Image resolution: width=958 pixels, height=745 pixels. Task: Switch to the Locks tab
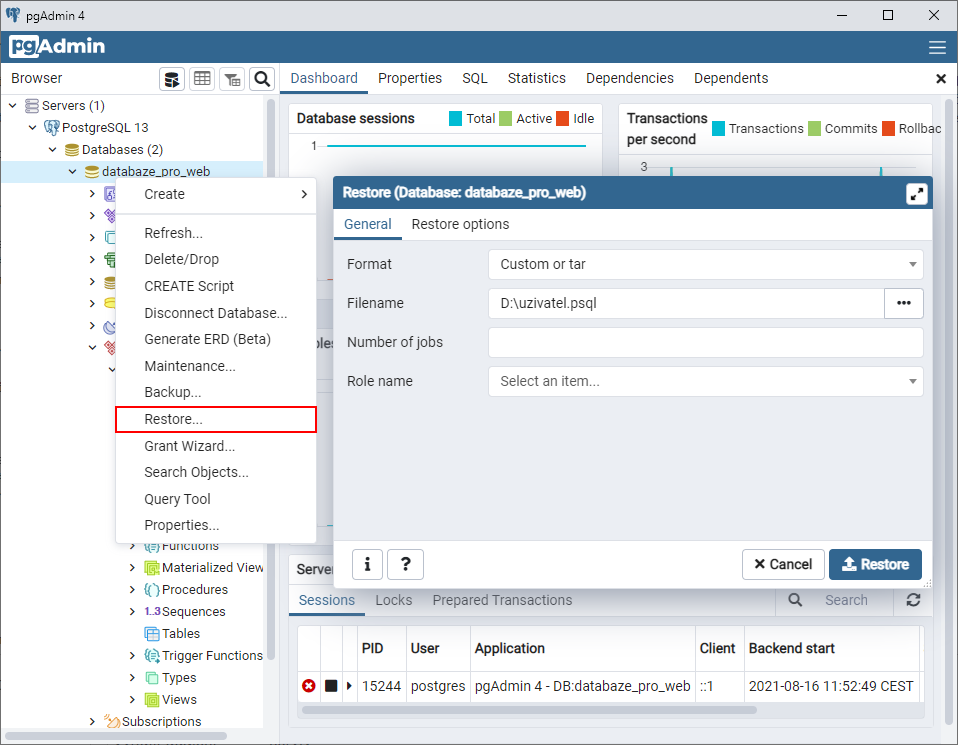point(393,600)
